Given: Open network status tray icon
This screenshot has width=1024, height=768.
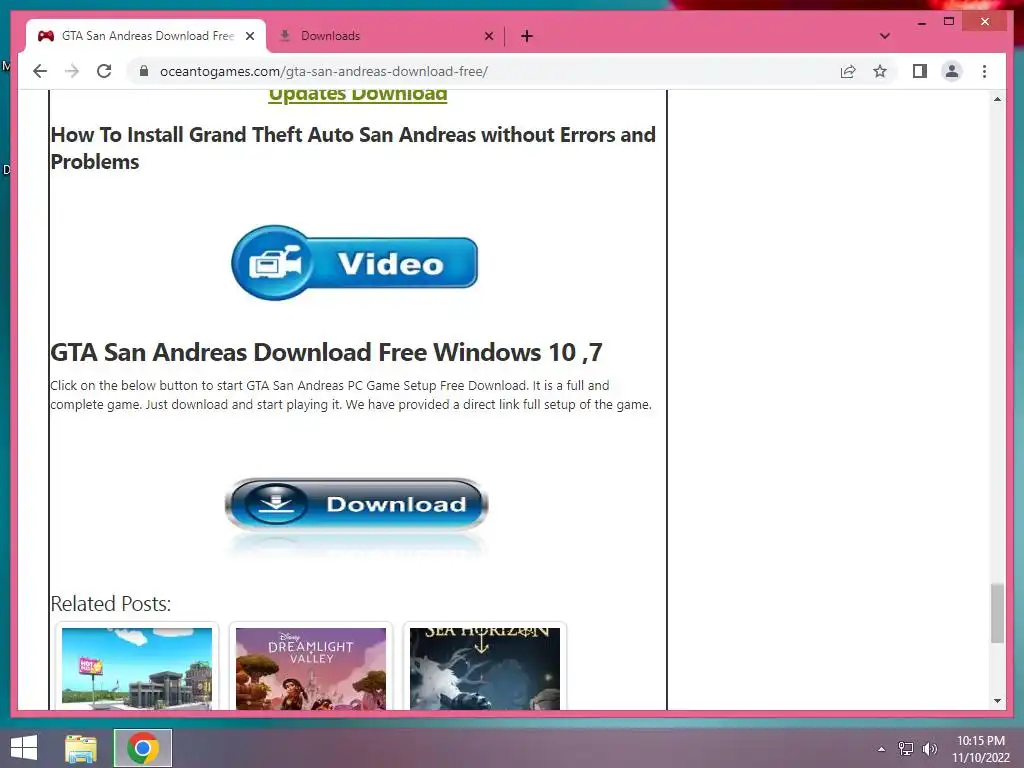Looking at the screenshot, I should pyautogui.click(x=906, y=749).
